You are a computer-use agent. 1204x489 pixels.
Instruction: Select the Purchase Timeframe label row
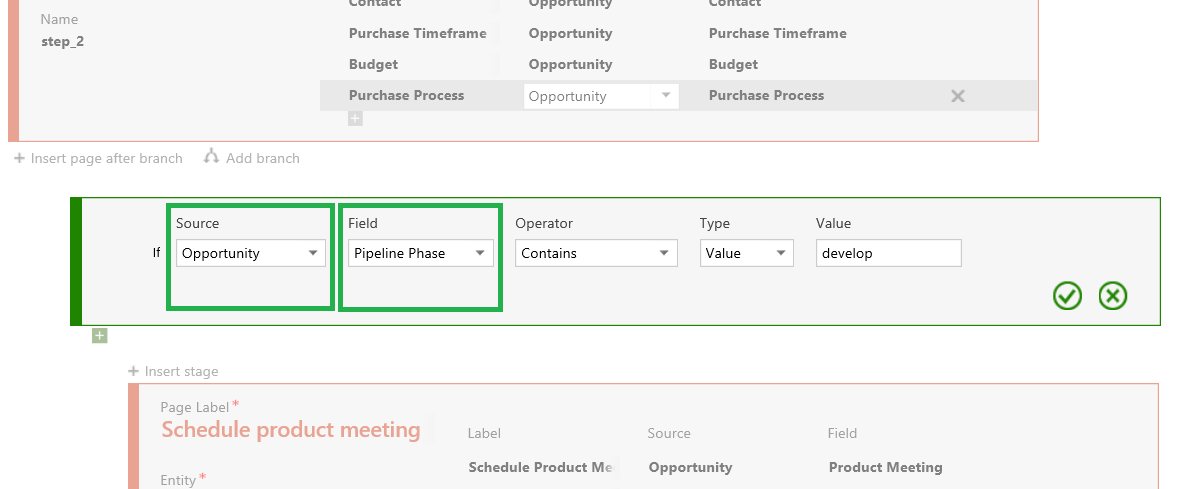click(417, 33)
